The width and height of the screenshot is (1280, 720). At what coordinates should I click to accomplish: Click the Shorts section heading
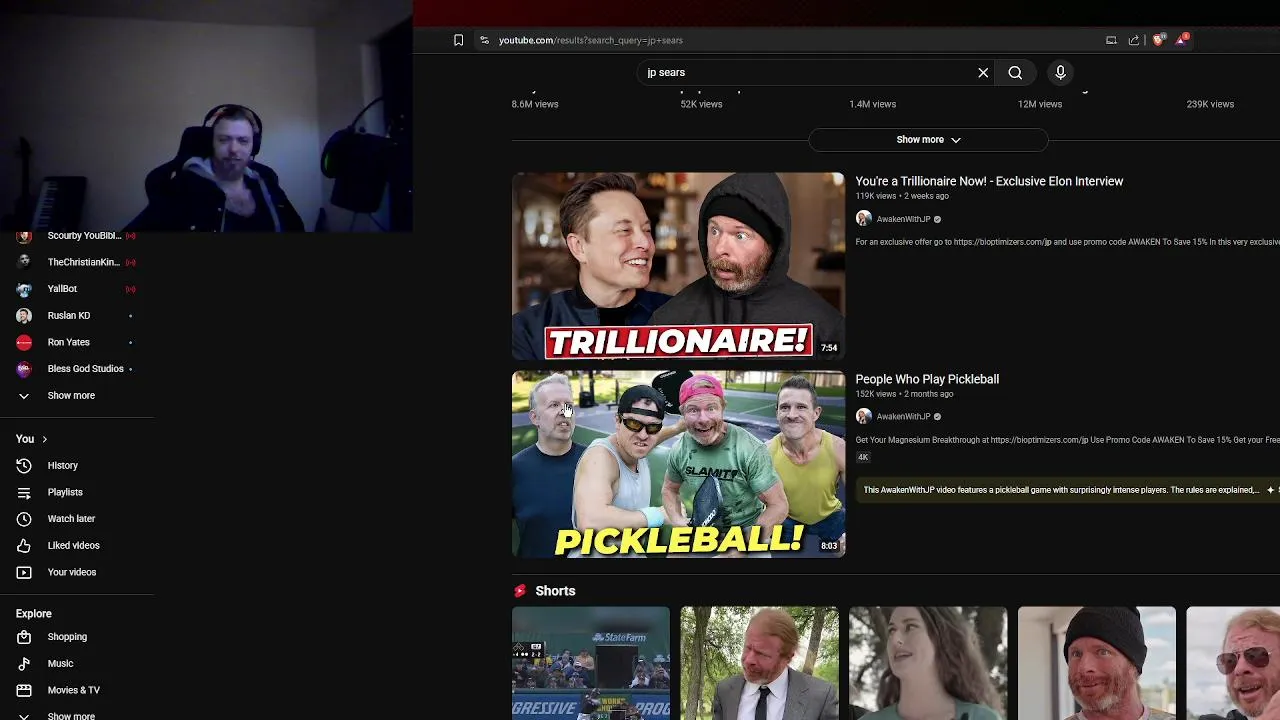pos(555,591)
